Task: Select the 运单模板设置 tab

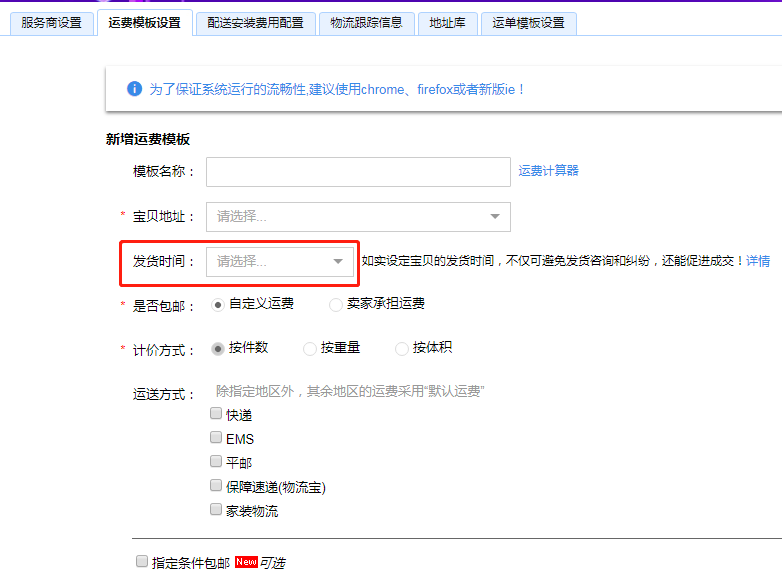Action: coord(528,23)
